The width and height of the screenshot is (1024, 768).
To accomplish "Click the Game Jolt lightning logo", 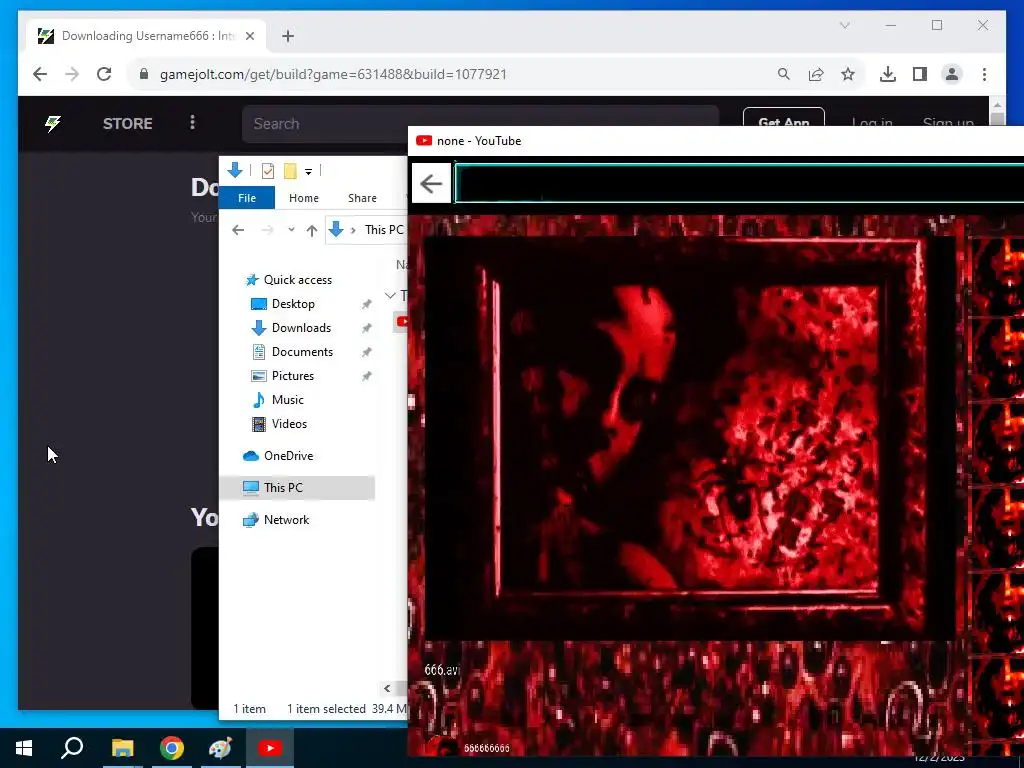I will pos(52,123).
